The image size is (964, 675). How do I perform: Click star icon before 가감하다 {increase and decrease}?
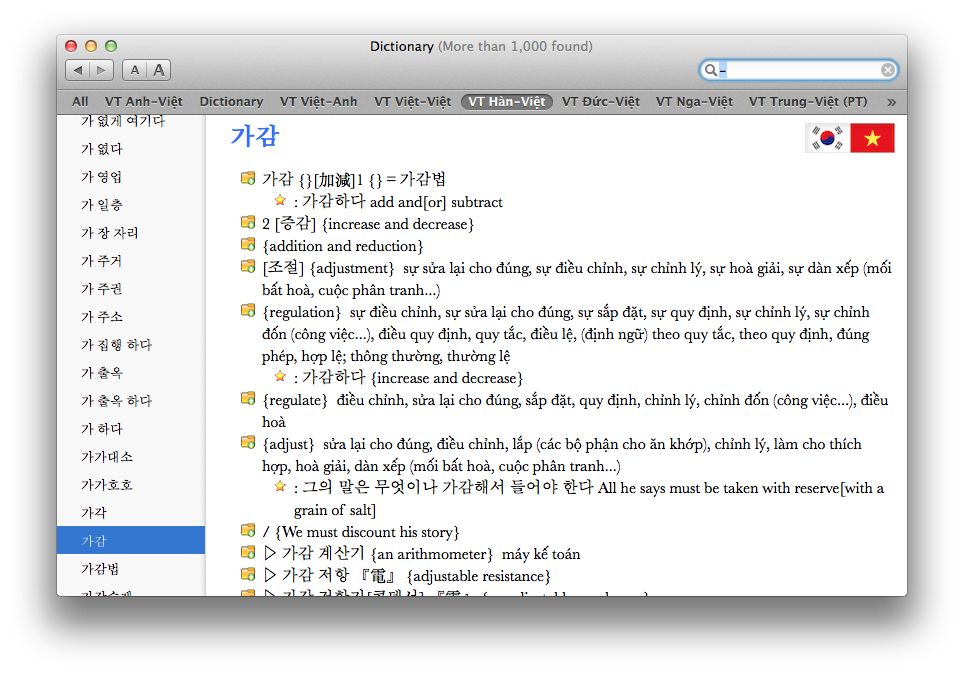[280, 376]
